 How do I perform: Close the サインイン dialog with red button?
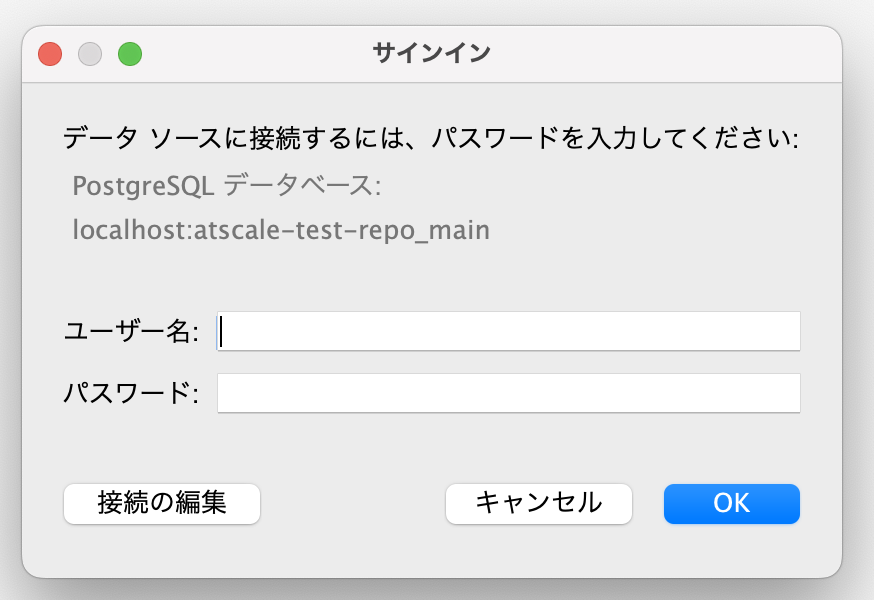(x=50, y=53)
